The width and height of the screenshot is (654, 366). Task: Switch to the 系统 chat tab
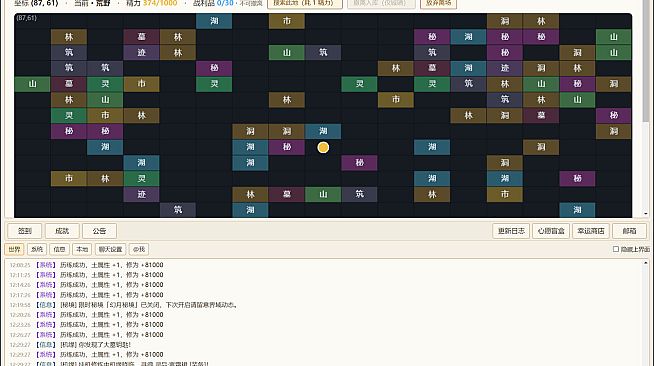37,249
